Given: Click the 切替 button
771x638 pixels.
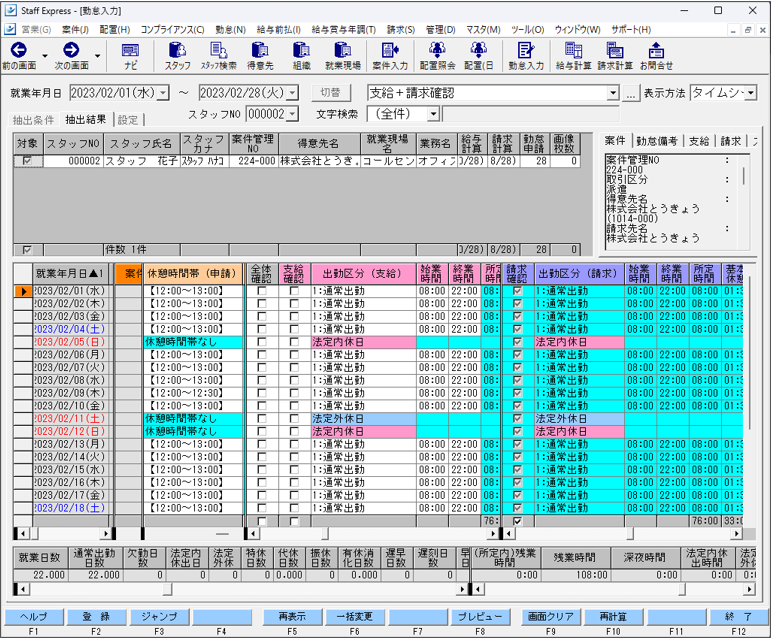Looking at the screenshot, I should tap(330, 93).
